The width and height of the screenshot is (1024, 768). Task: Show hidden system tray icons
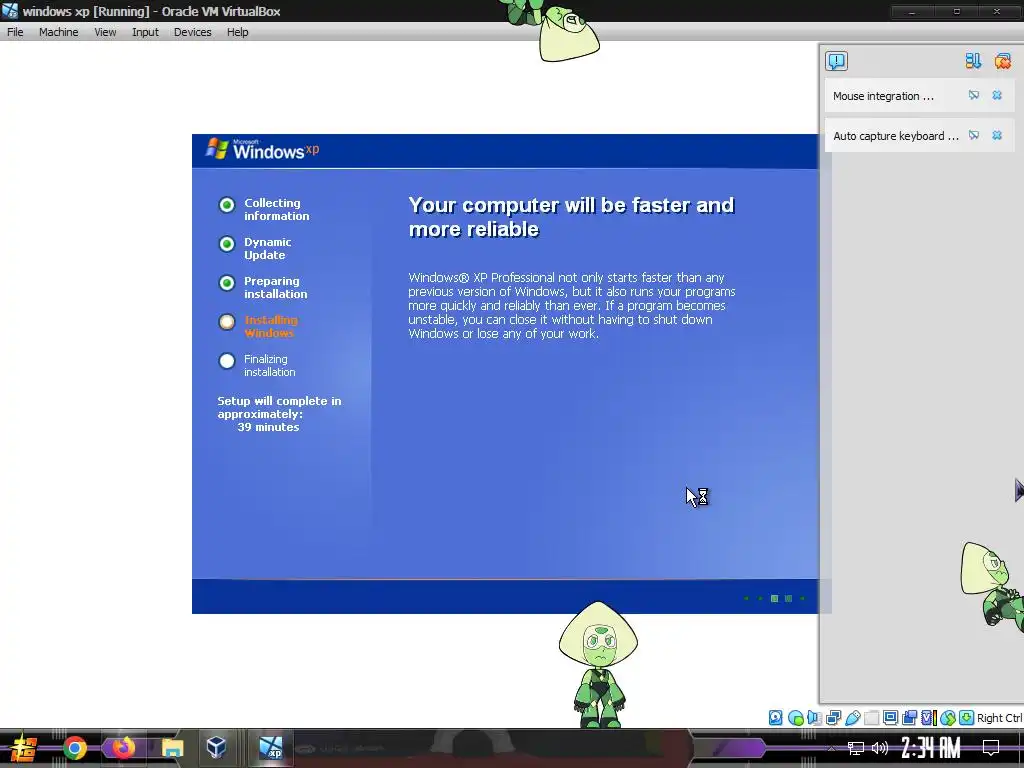[x=831, y=748]
